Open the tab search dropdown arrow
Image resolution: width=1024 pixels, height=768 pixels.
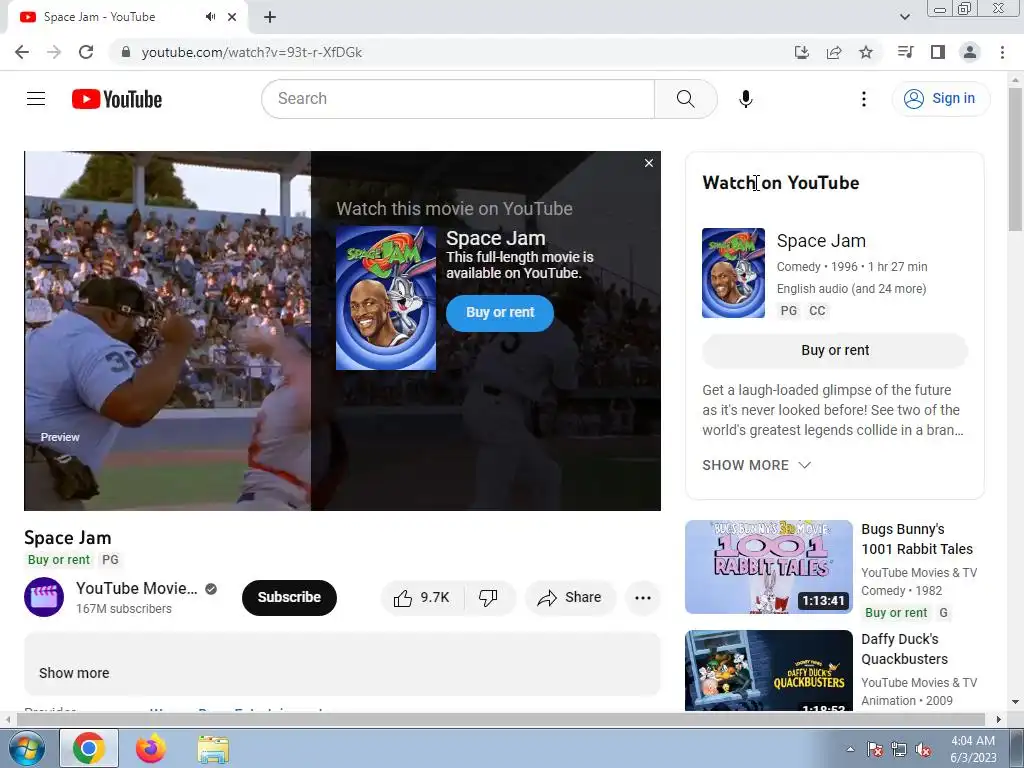[x=904, y=17]
